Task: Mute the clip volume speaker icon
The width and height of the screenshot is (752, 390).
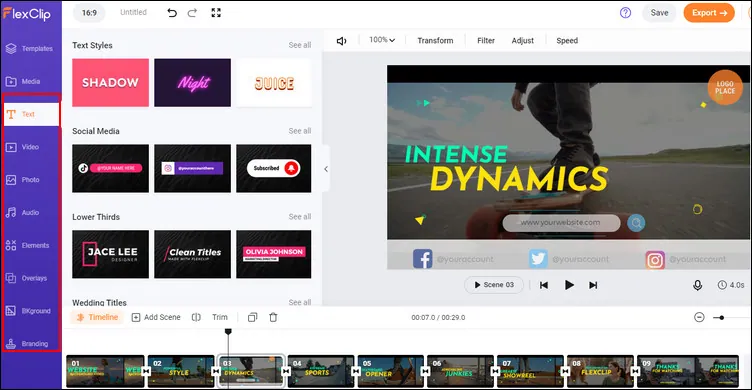Action: pyautogui.click(x=341, y=41)
